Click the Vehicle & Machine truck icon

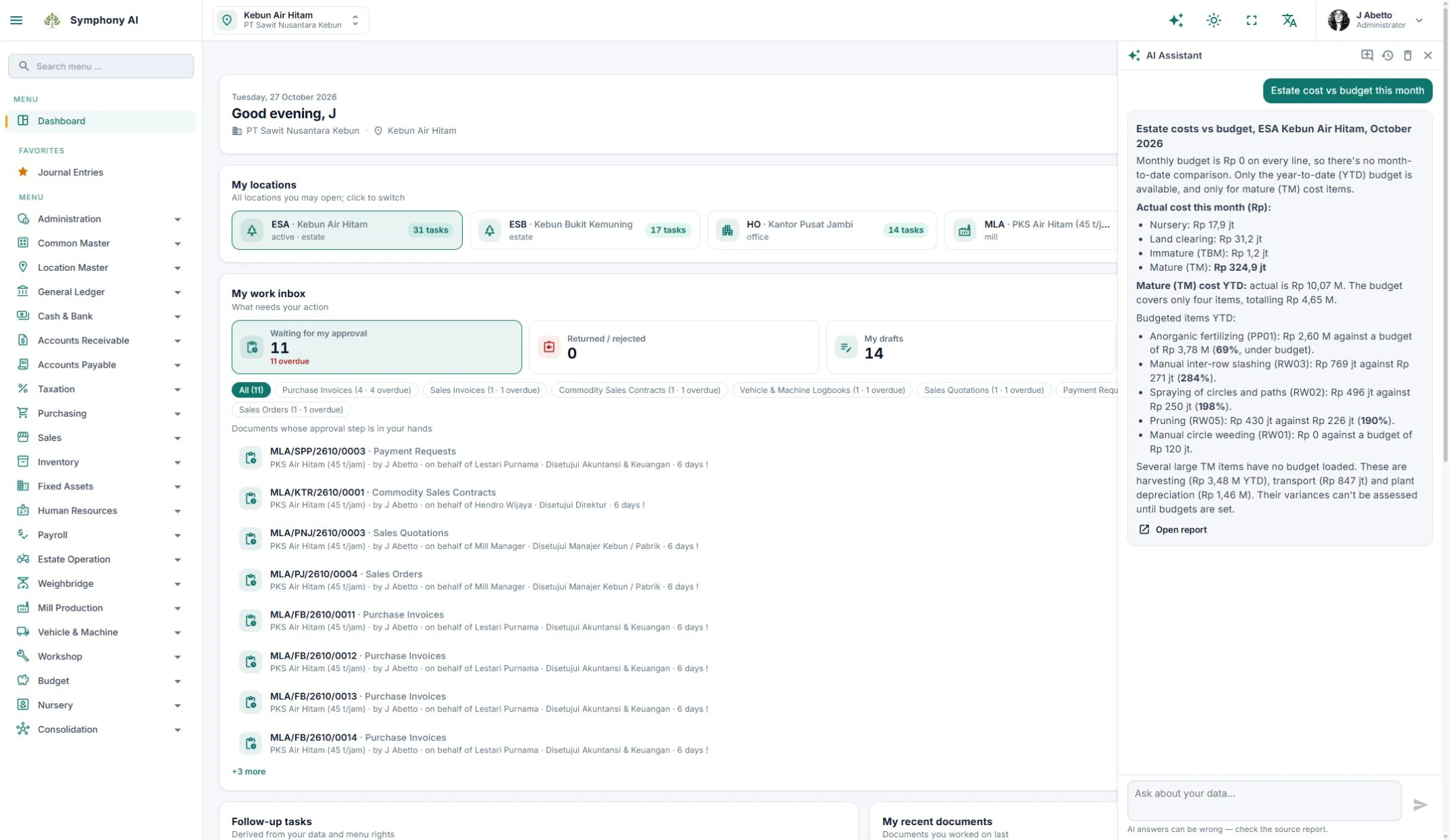click(x=23, y=631)
